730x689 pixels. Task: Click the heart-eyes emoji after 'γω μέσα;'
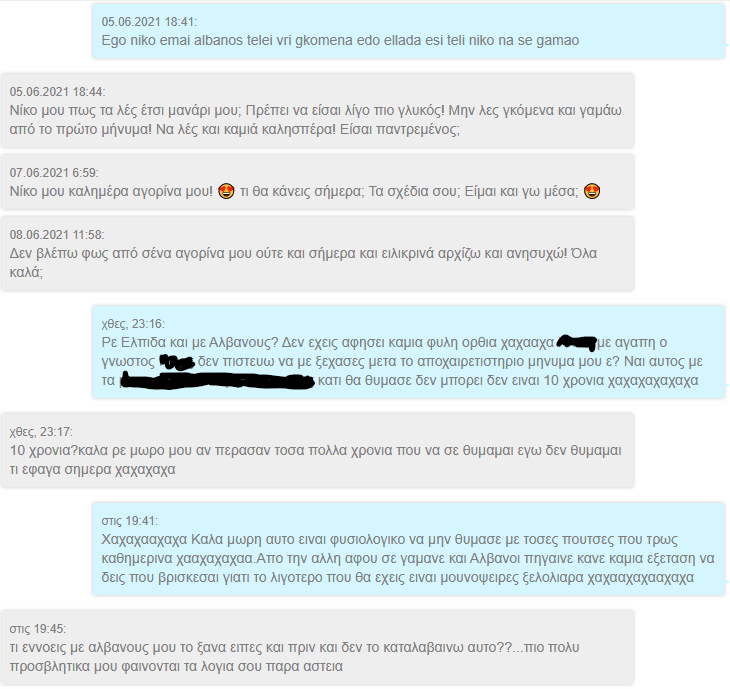[592, 191]
